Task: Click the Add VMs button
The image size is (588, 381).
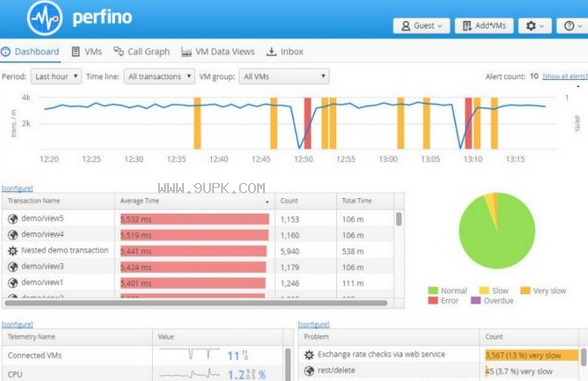Action: pos(484,26)
